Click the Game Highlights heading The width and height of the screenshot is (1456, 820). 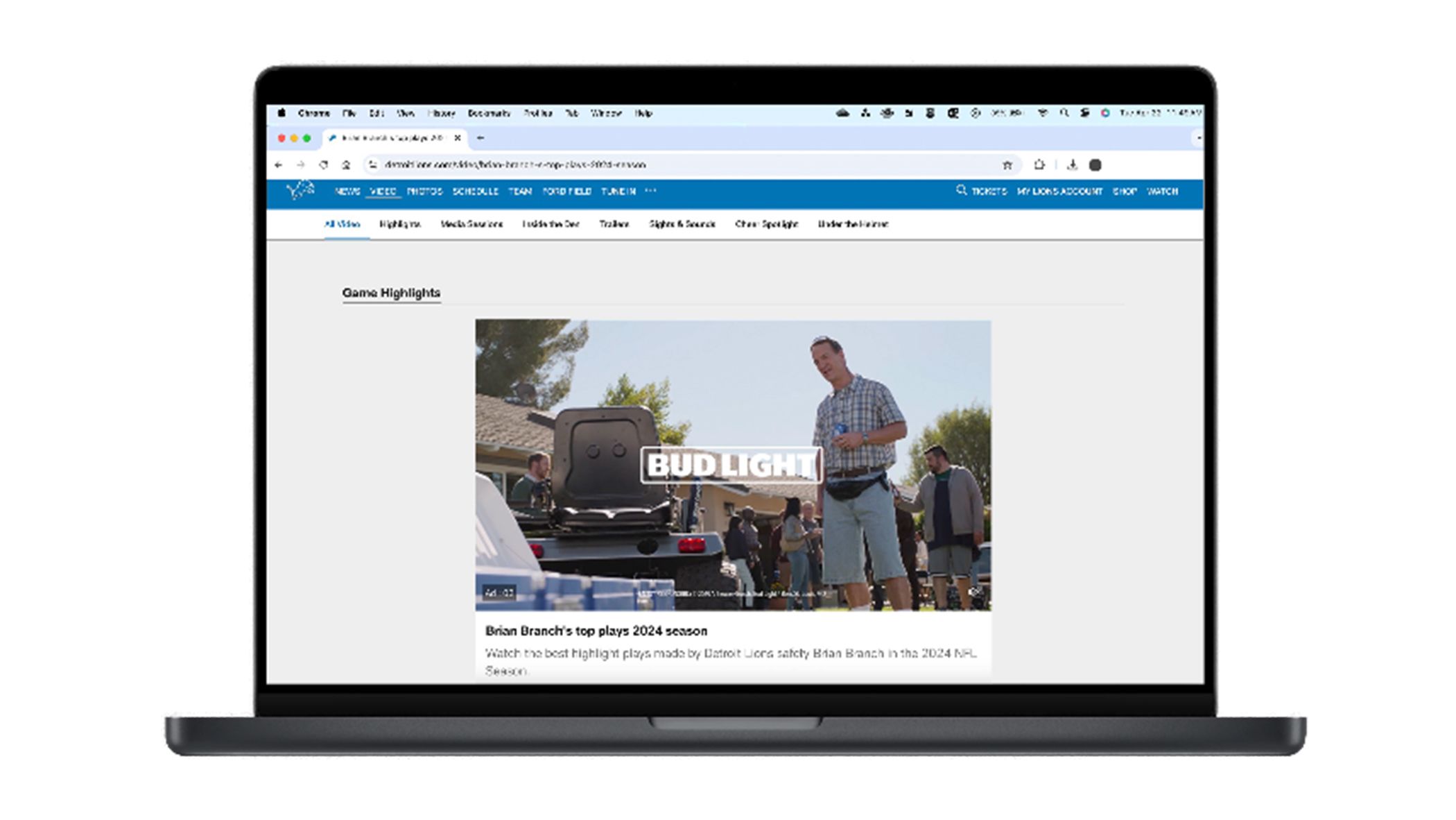click(391, 293)
